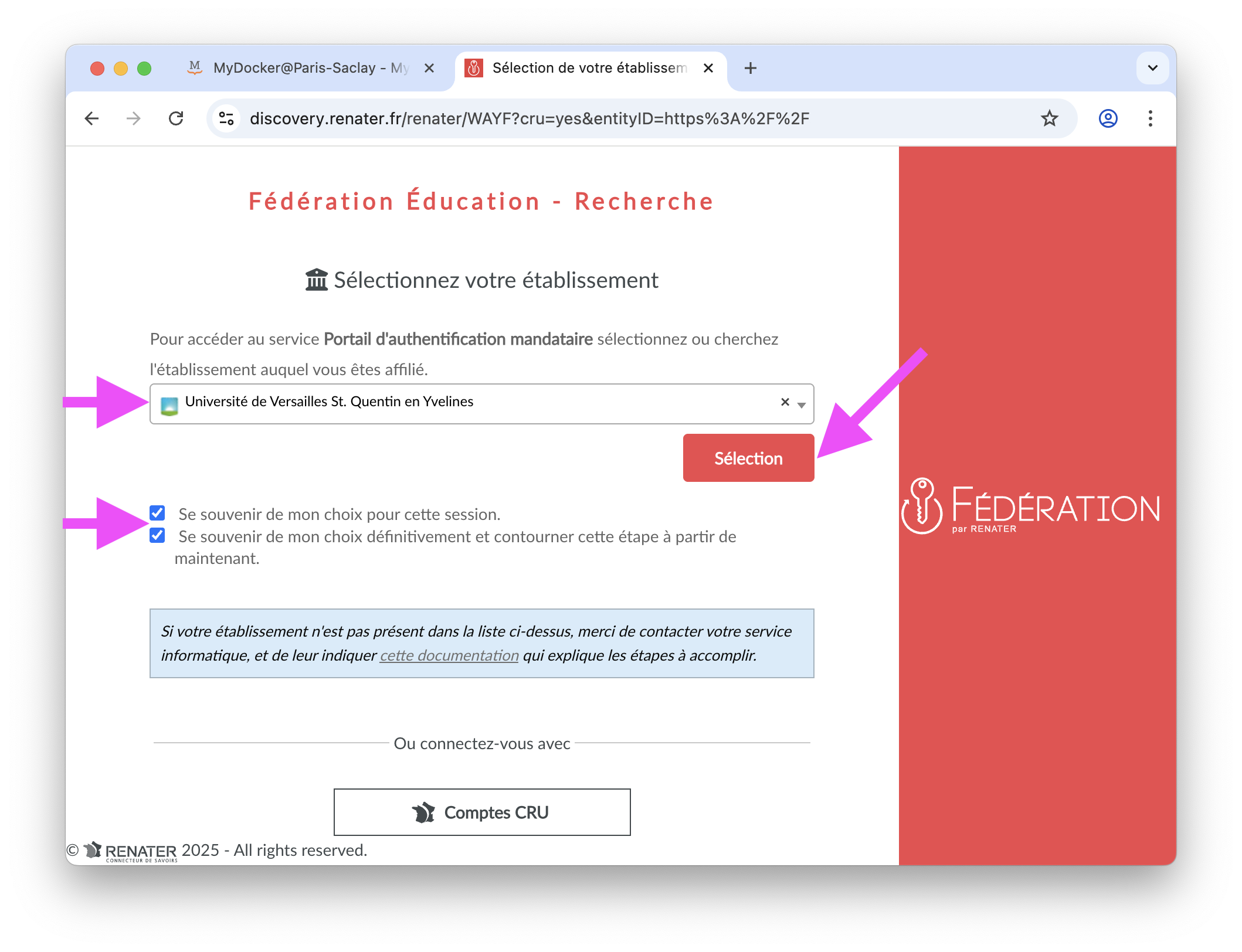Click the Comptes CRU button
Viewport: 1242px width, 952px height.
click(482, 812)
